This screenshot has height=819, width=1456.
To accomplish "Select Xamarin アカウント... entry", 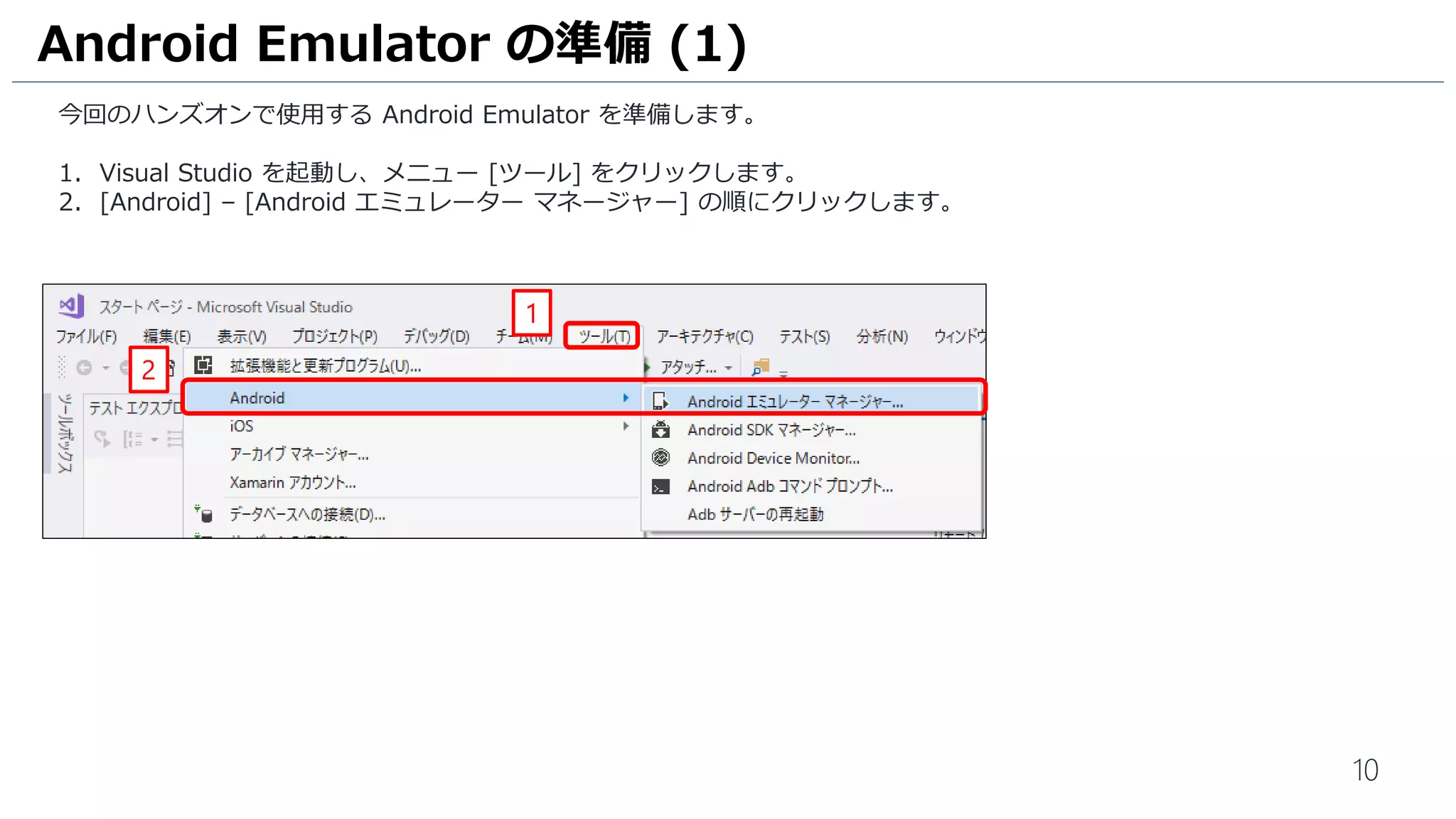I will point(413,483).
